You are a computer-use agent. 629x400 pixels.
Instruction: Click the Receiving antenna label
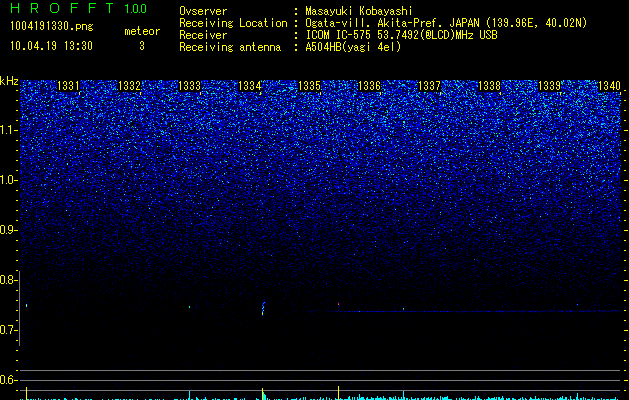coord(230,47)
